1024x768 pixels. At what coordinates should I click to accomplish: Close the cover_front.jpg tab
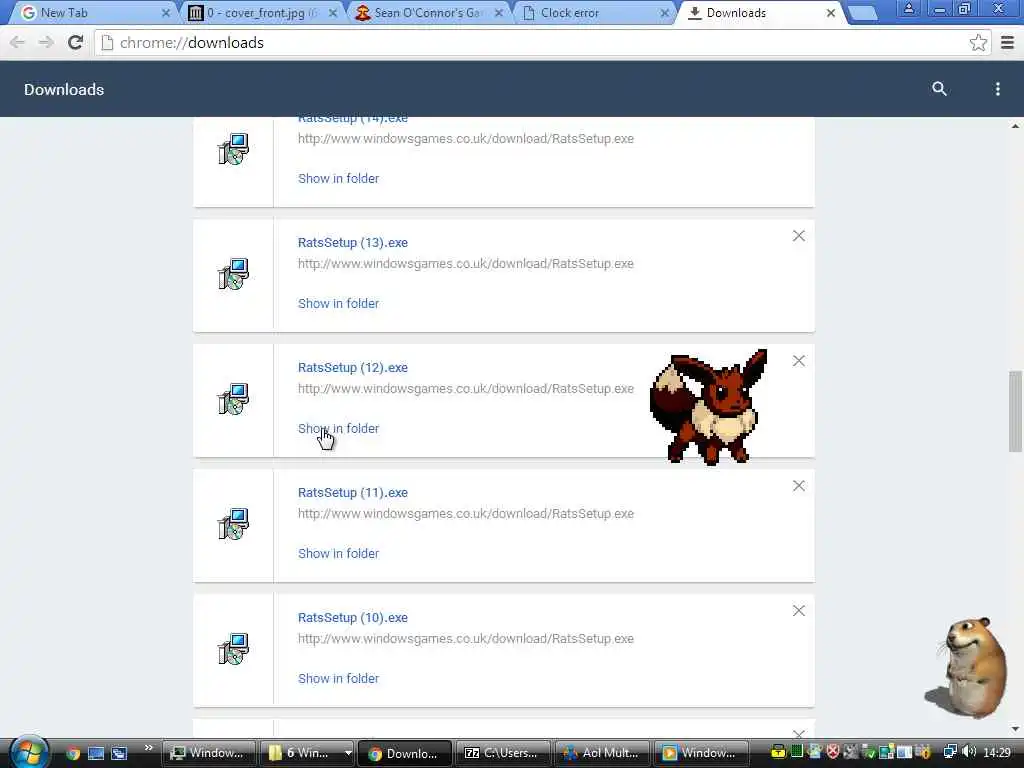click(x=332, y=13)
